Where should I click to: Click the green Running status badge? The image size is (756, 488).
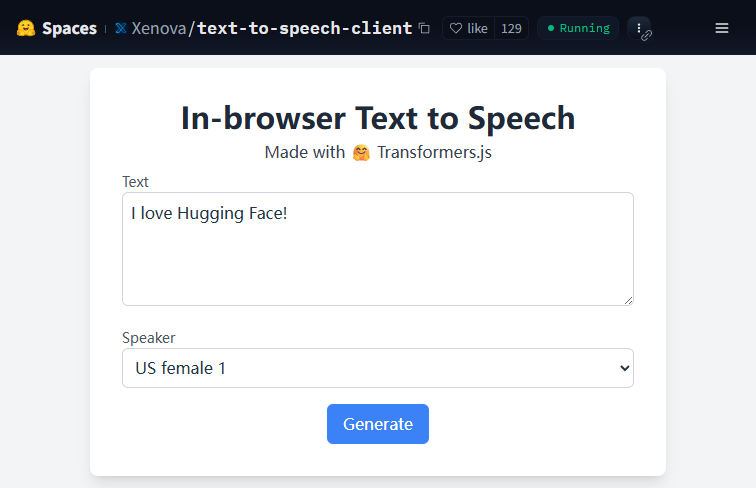[578, 28]
